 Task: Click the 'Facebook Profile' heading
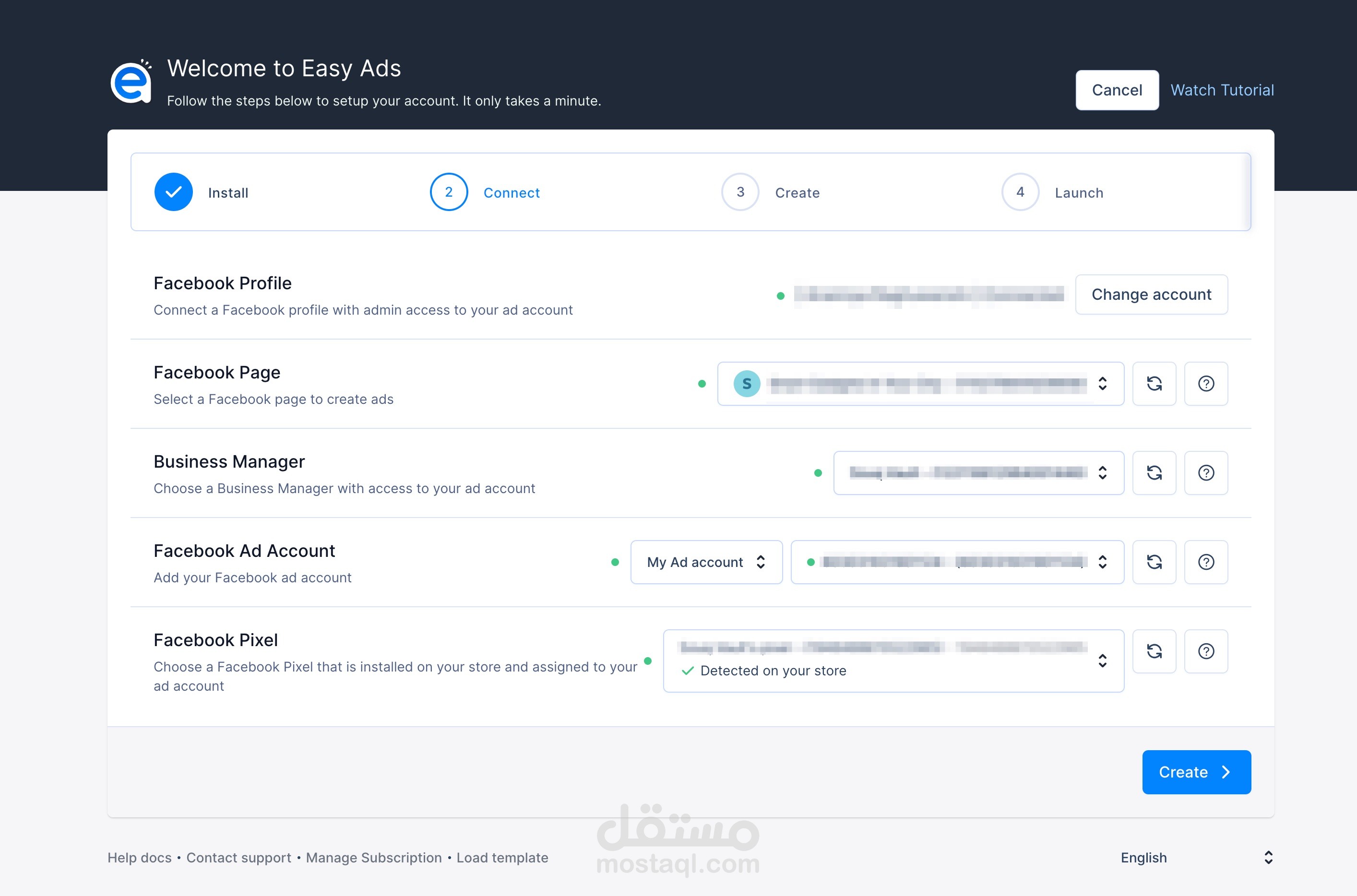pyautogui.click(x=222, y=283)
